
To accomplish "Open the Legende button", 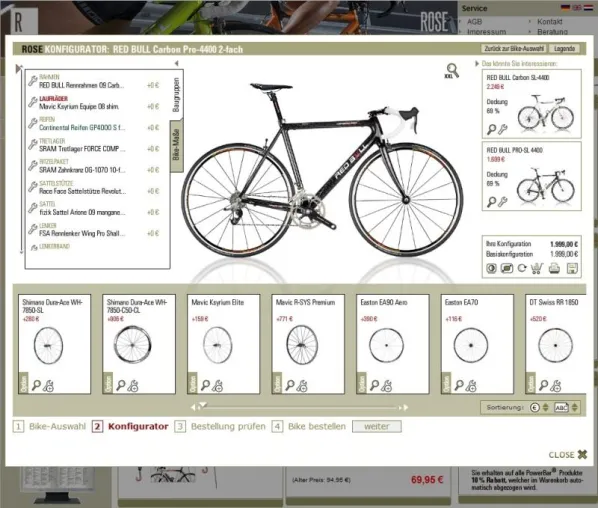I will (x=564, y=49).
